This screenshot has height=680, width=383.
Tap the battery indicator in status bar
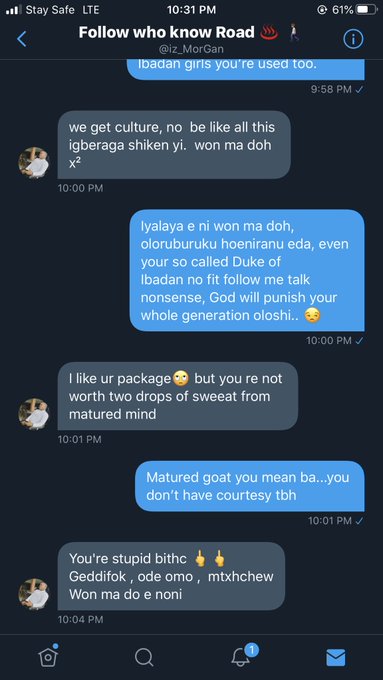tap(366, 10)
